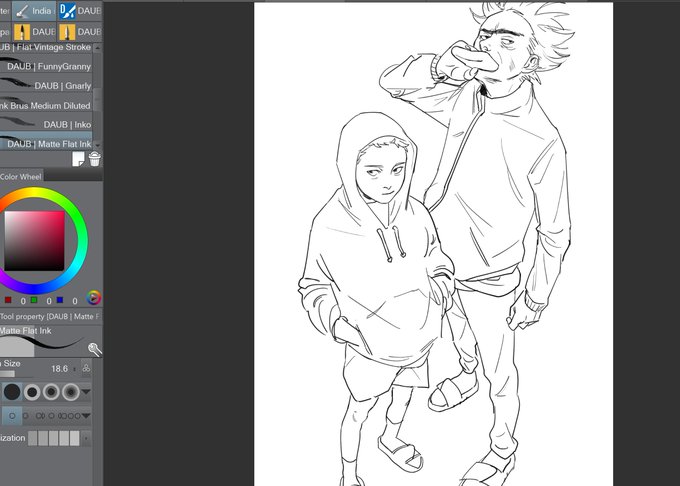Click the blue channel indicator
This screenshot has width=680, height=486.
pyautogui.click(x=60, y=300)
